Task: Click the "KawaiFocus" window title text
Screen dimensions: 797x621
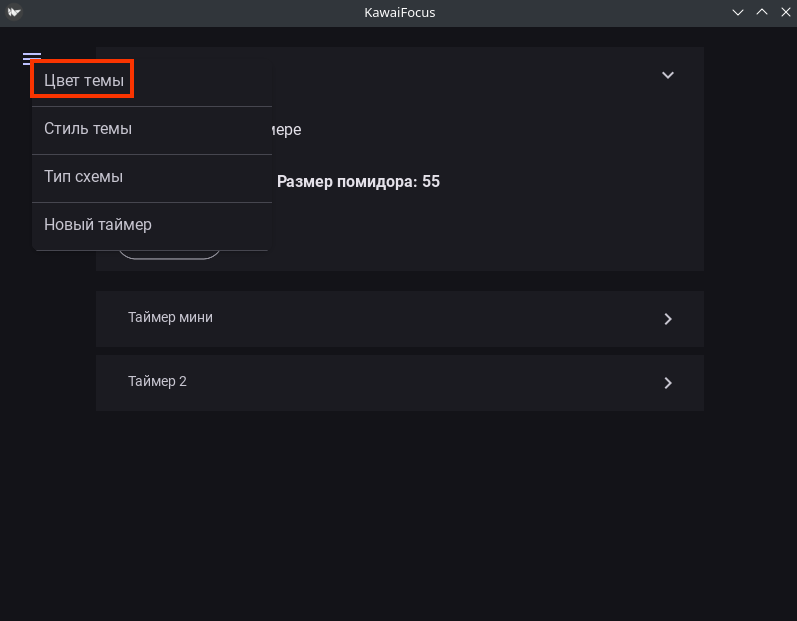Action: click(x=400, y=13)
